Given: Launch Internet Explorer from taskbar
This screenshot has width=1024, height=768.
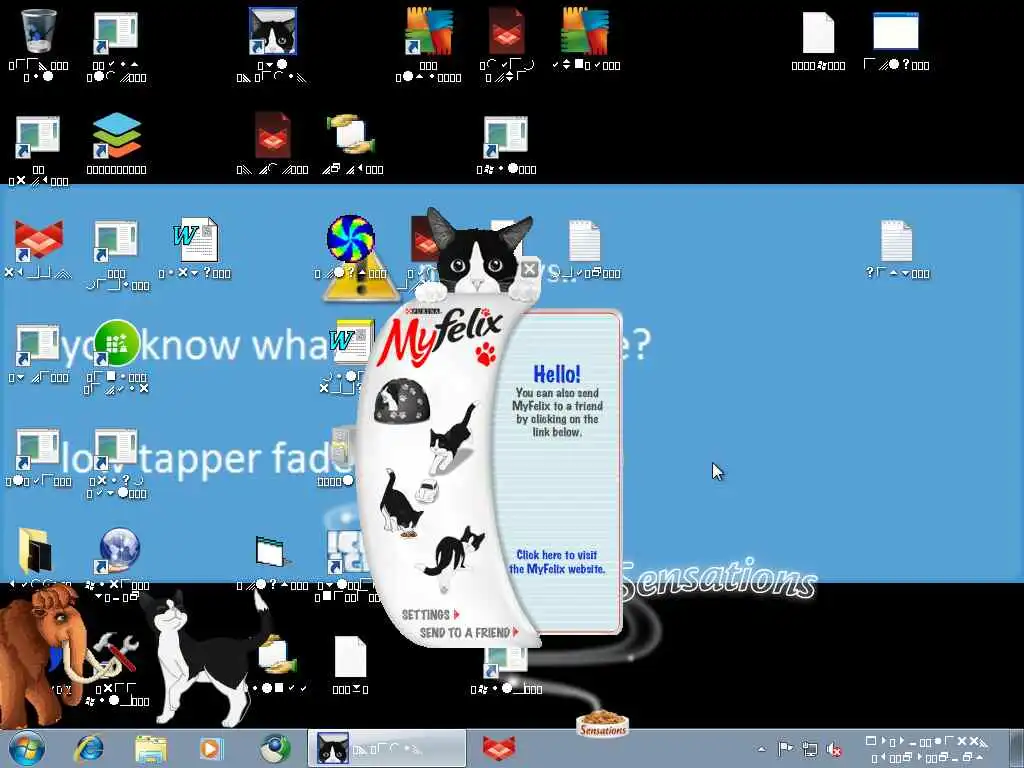Looking at the screenshot, I should [x=89, y=748].
